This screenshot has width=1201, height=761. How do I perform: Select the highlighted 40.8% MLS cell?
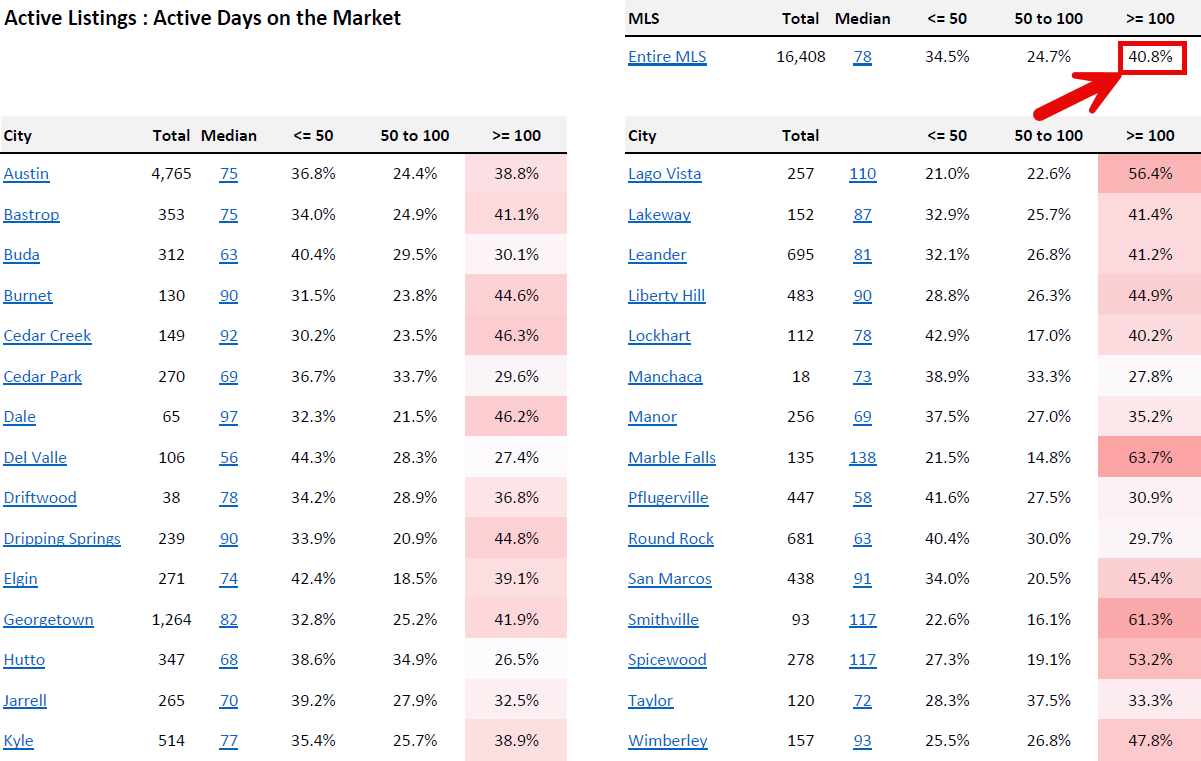click(1150, 57)
